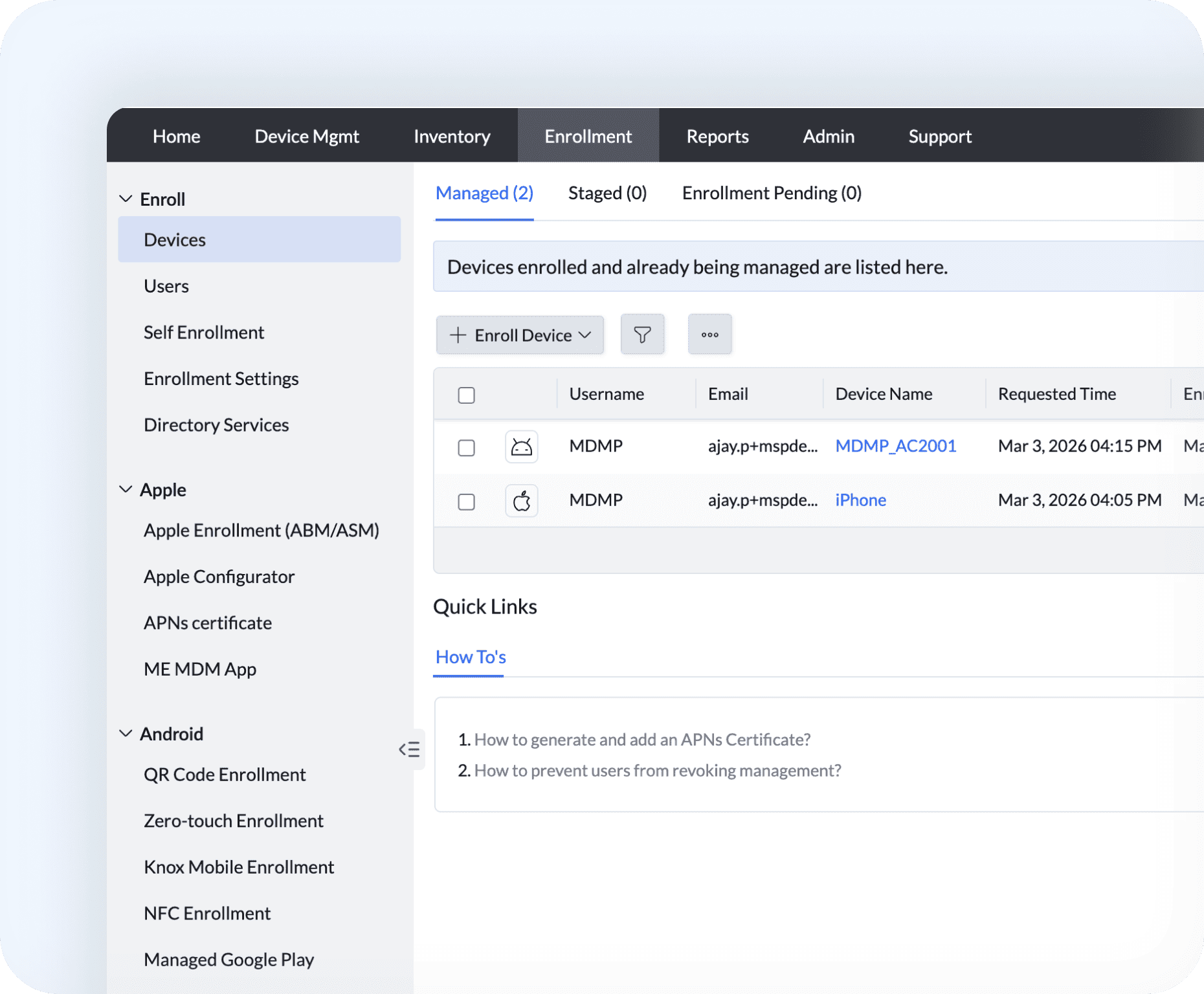Open the MDMP_AC2001 device link
The image size is (1204, 994).
[895, 446]
